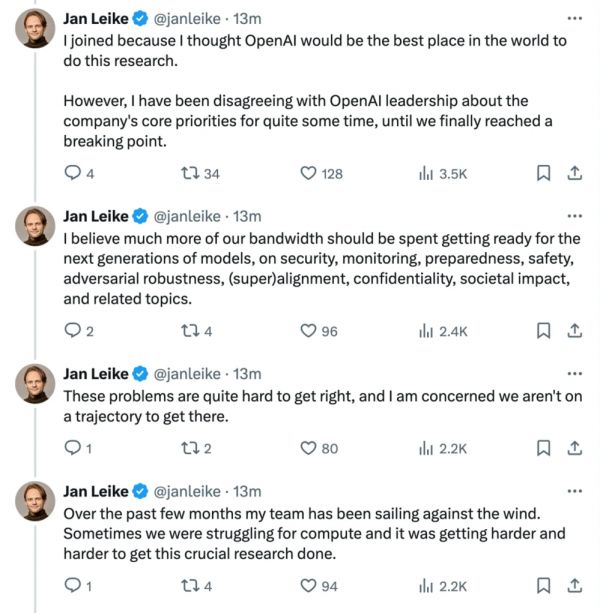Click Jan Leike's avatar on the second tweet

coord(35,227)
